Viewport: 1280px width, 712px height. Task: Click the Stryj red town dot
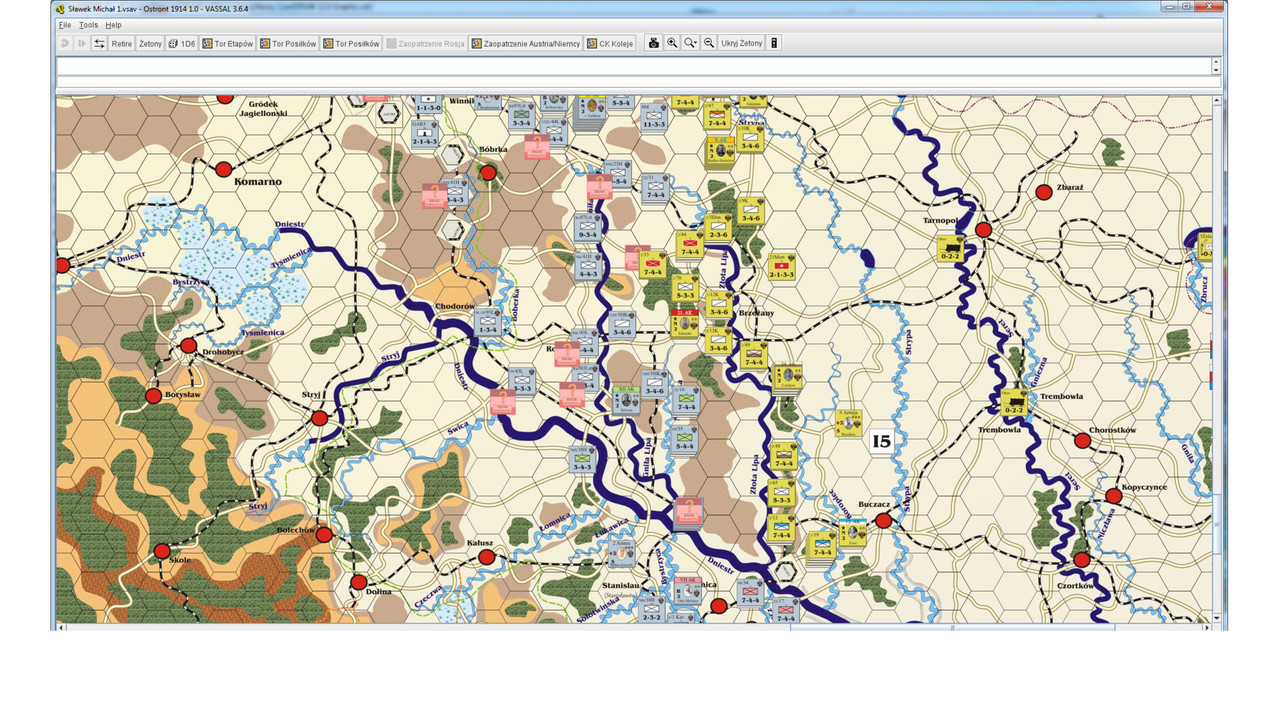[x=319, y=418]
